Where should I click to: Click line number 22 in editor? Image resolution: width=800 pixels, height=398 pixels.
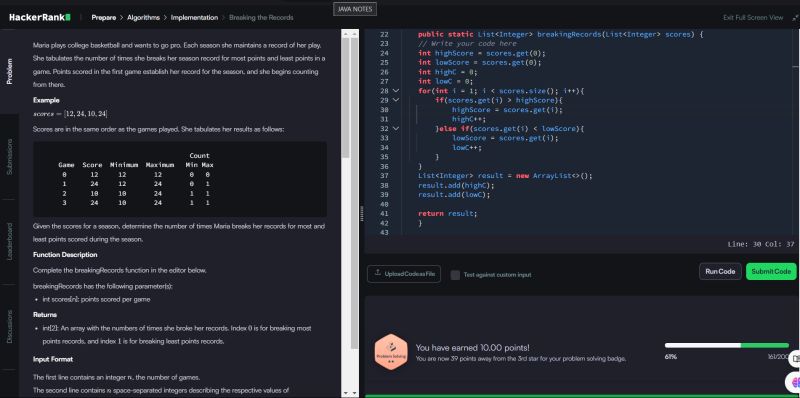(384, 35)
